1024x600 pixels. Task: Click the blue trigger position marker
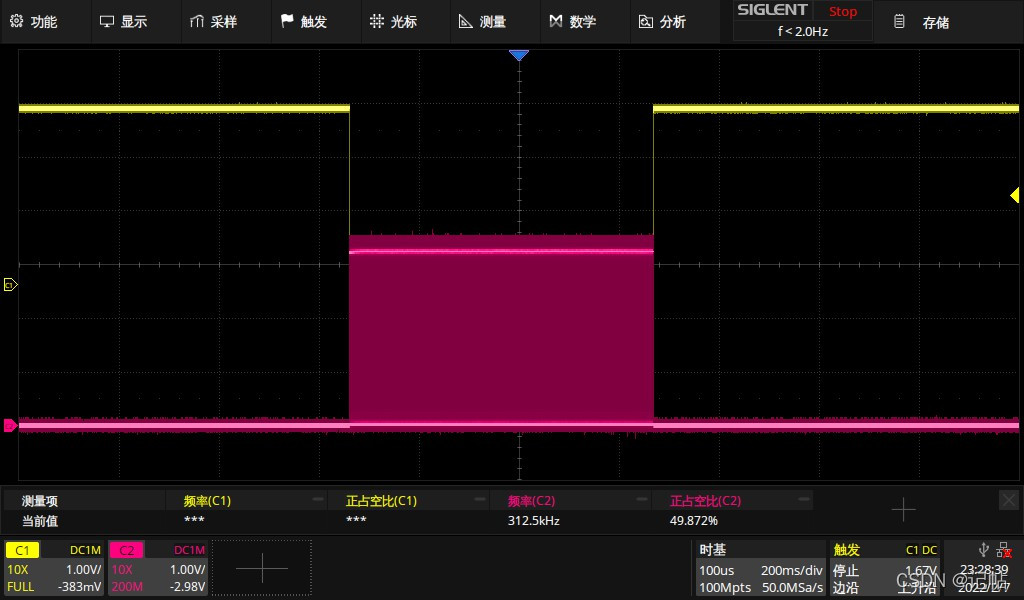[519, 55]
